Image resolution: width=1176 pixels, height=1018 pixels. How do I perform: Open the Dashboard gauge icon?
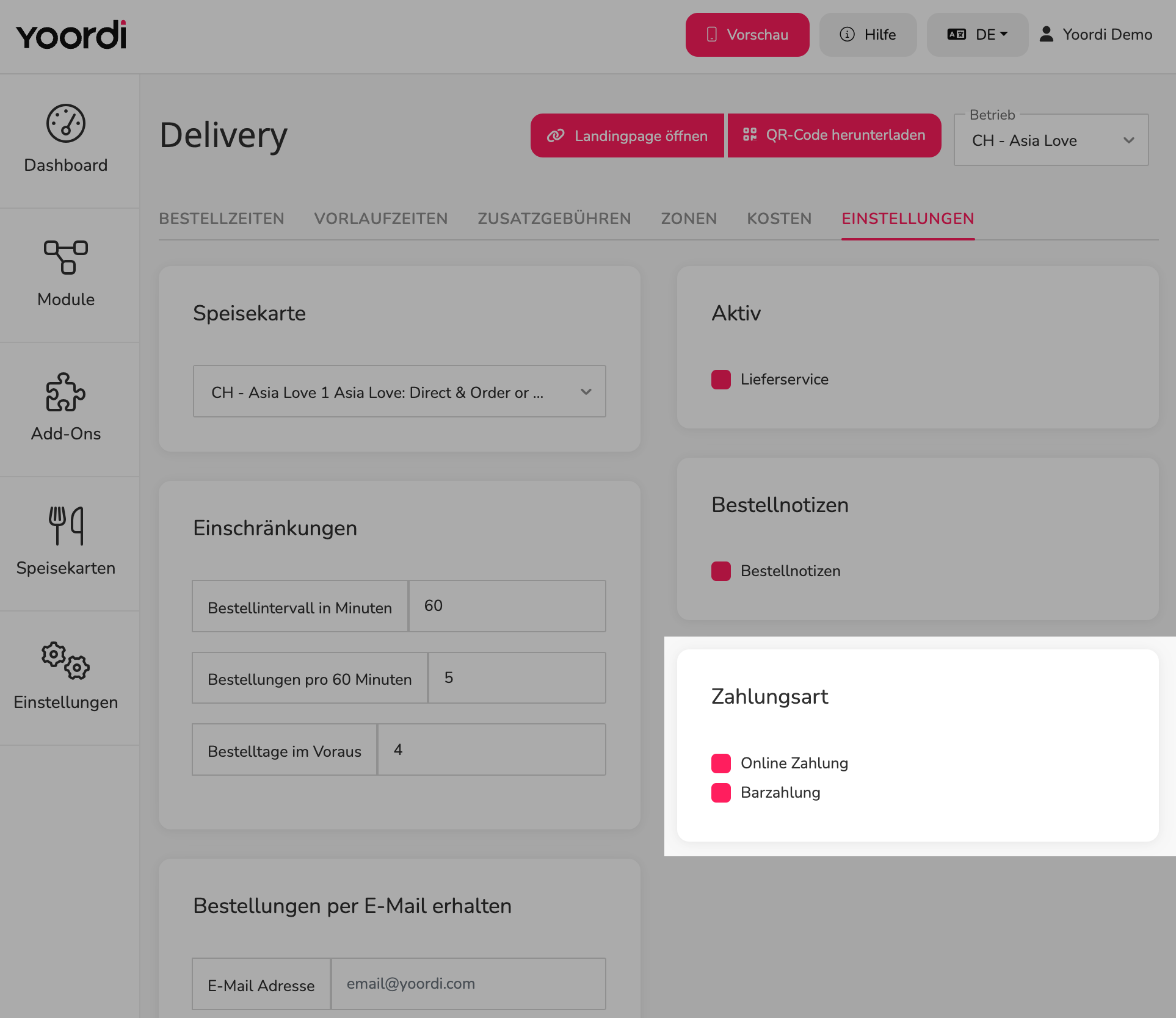click(66, 123)
